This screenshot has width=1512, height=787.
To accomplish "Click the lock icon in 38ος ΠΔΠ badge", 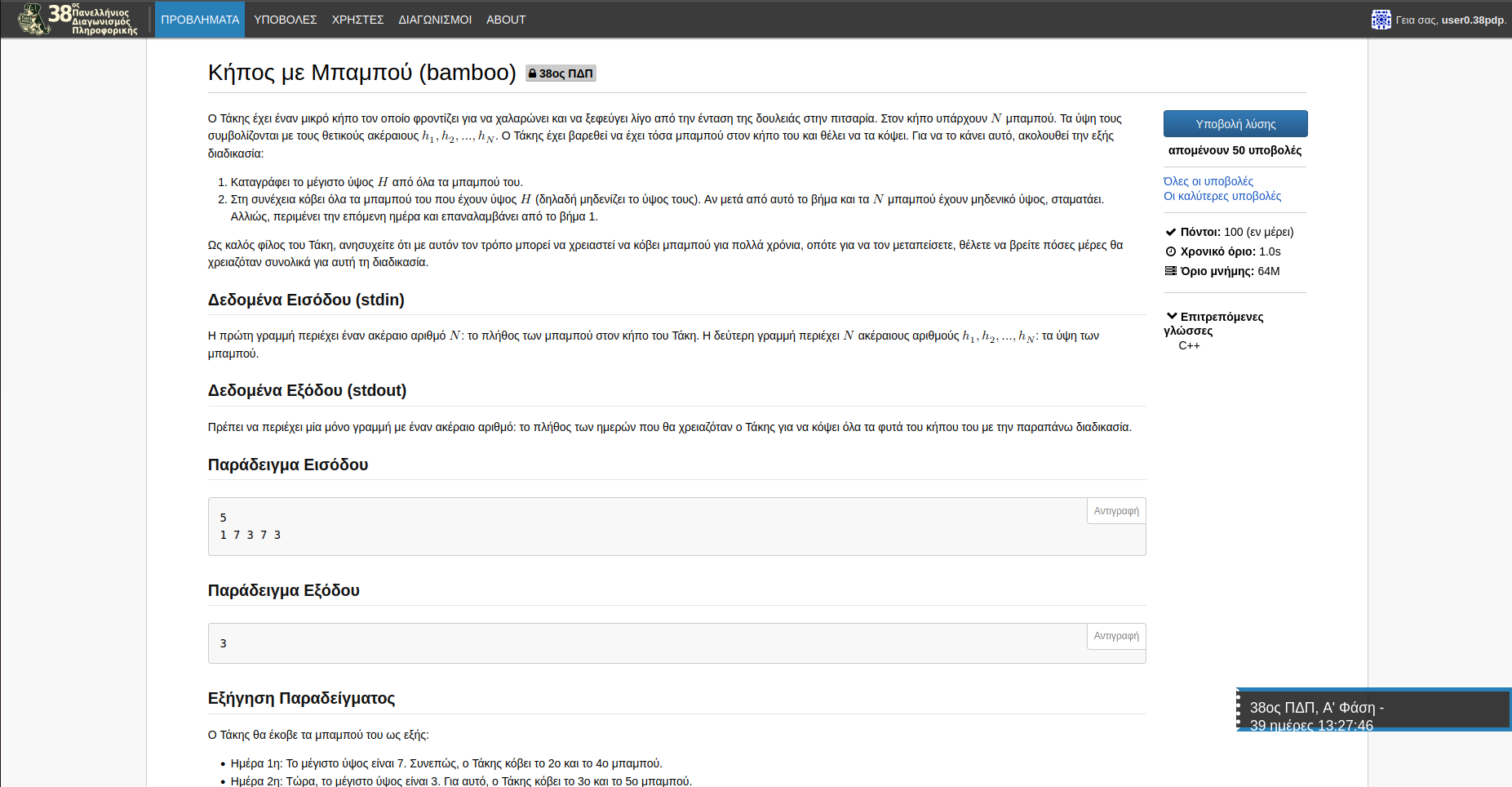I will (532, 73).
